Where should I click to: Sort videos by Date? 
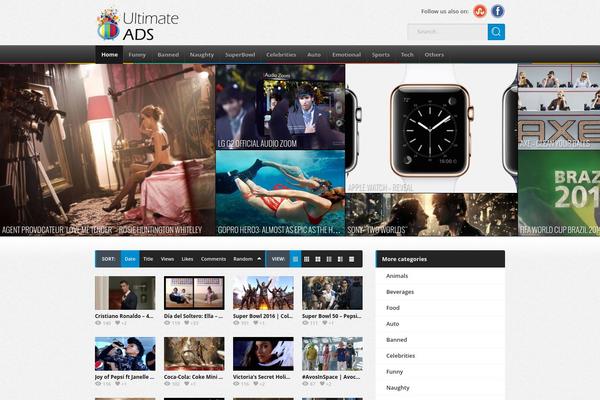[x=130, y=259]
